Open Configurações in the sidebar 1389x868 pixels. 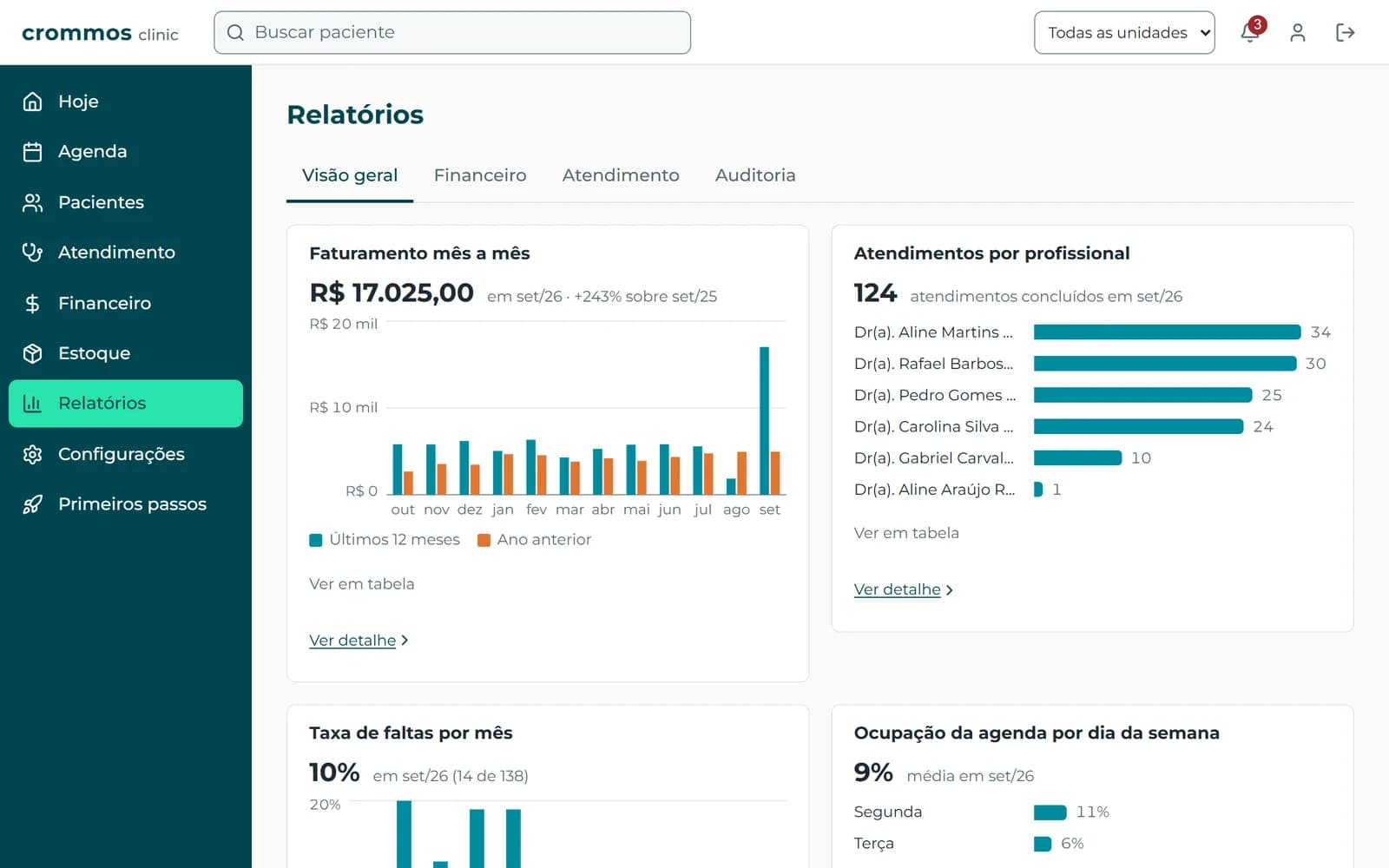tap(126, 454)
